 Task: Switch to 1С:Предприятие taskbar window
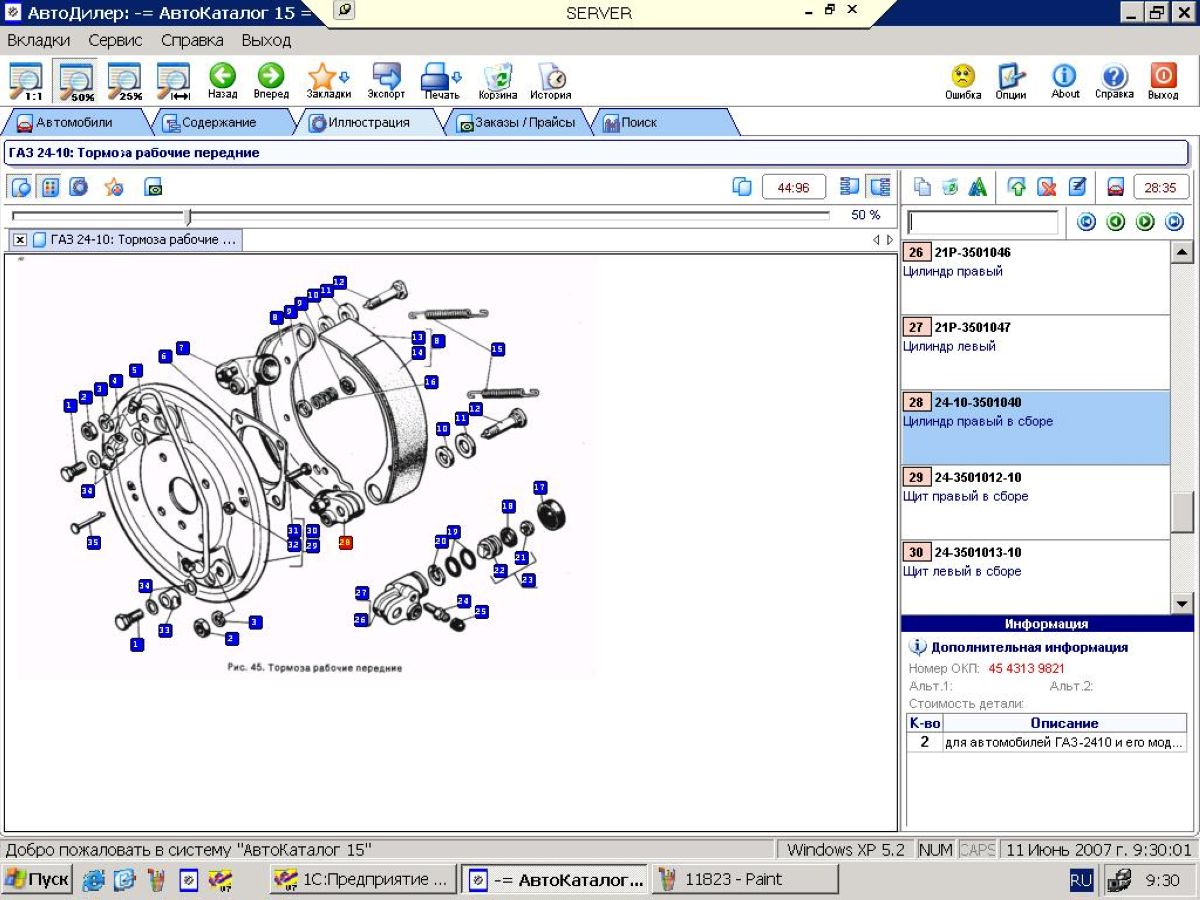[x=363, y=880]
